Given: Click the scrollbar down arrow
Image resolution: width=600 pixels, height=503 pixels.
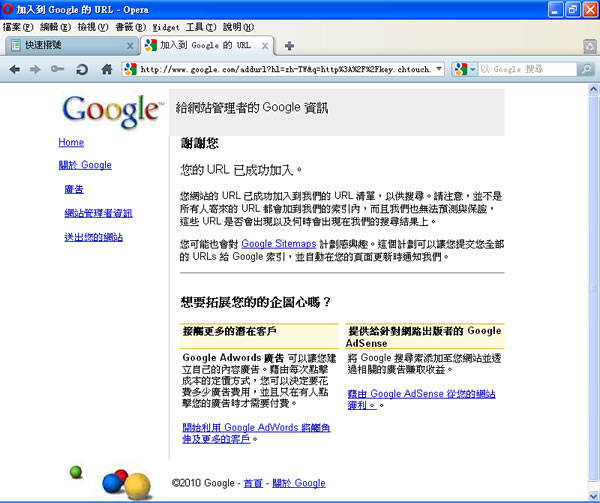Looking at the screenshot, I should pos(593,496).
